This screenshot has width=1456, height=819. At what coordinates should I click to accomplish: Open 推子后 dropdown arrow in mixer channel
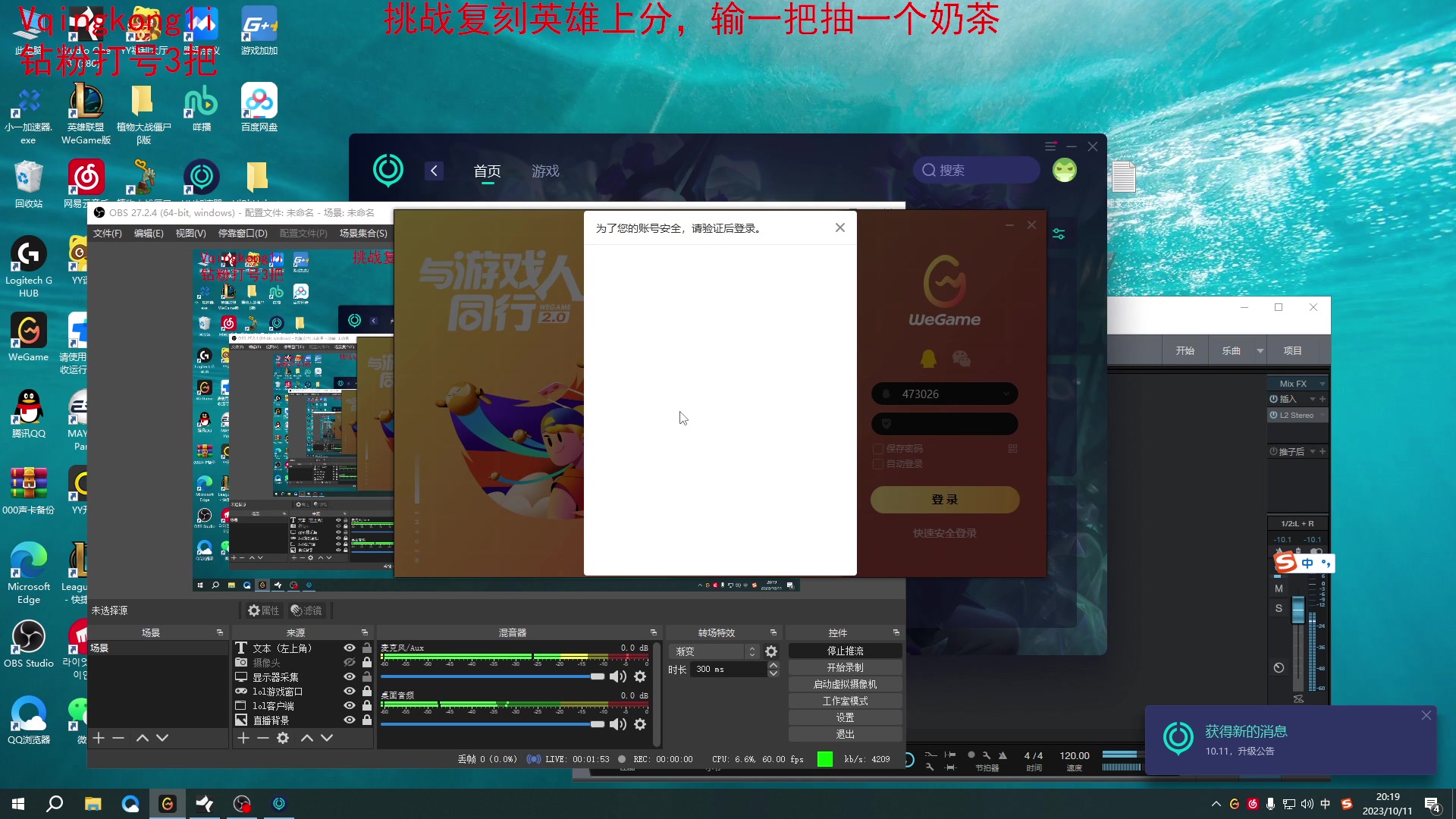click(x=1313, y=451)
